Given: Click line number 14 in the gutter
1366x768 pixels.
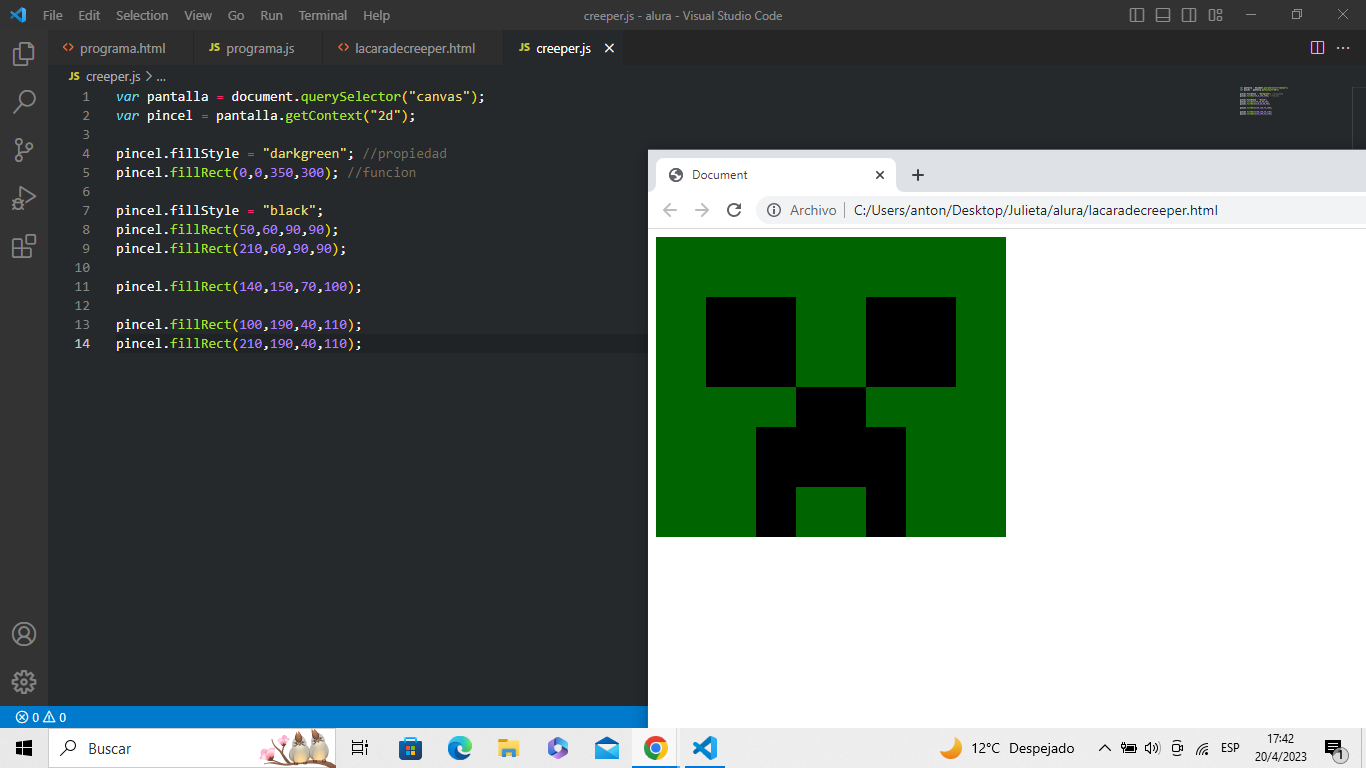Looking at the screenshot, I should pyautogui.click(x=82, y=343).
